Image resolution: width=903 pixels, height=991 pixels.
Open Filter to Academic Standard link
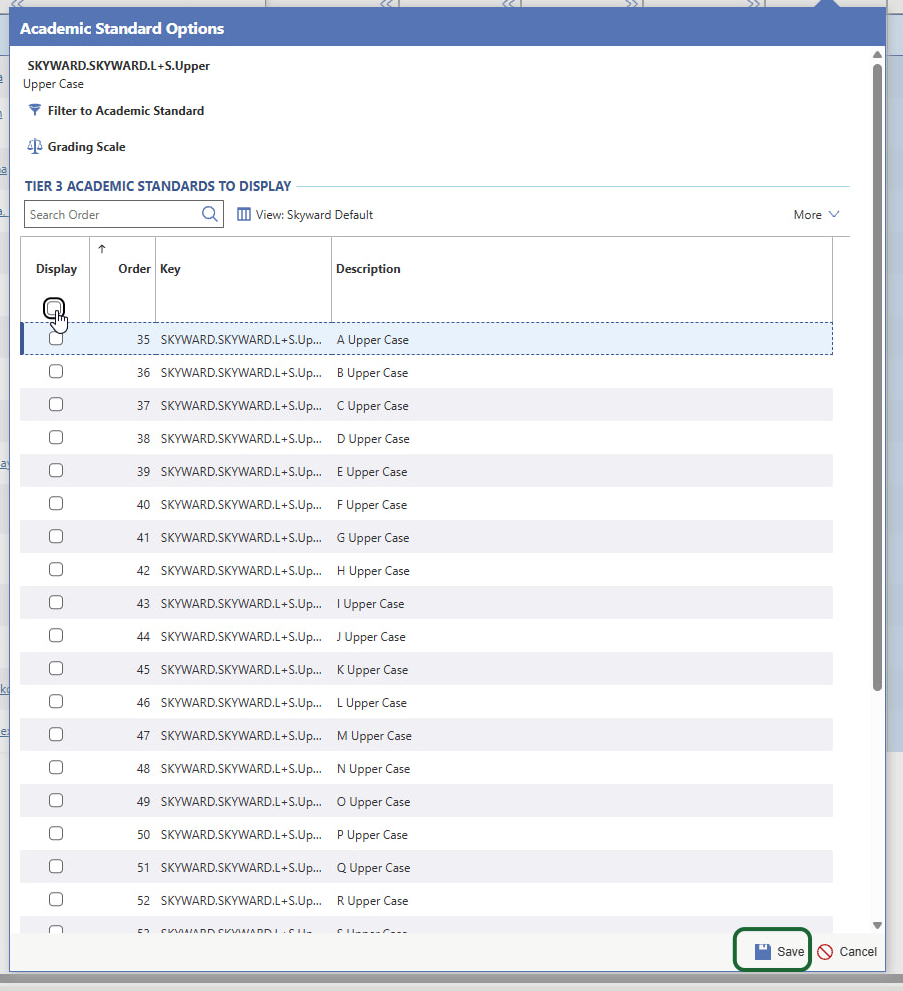pyautogui.click(x=126, y=111)
